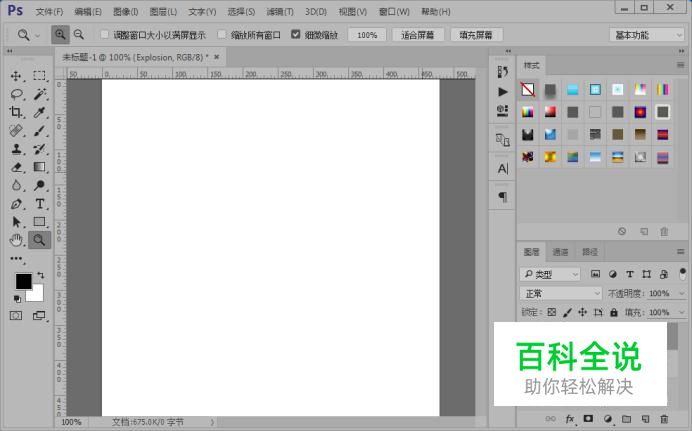This screenshot has width=692, height=431.
Task: Disable scrubby zoom checkbox
Action: [296, 34]
